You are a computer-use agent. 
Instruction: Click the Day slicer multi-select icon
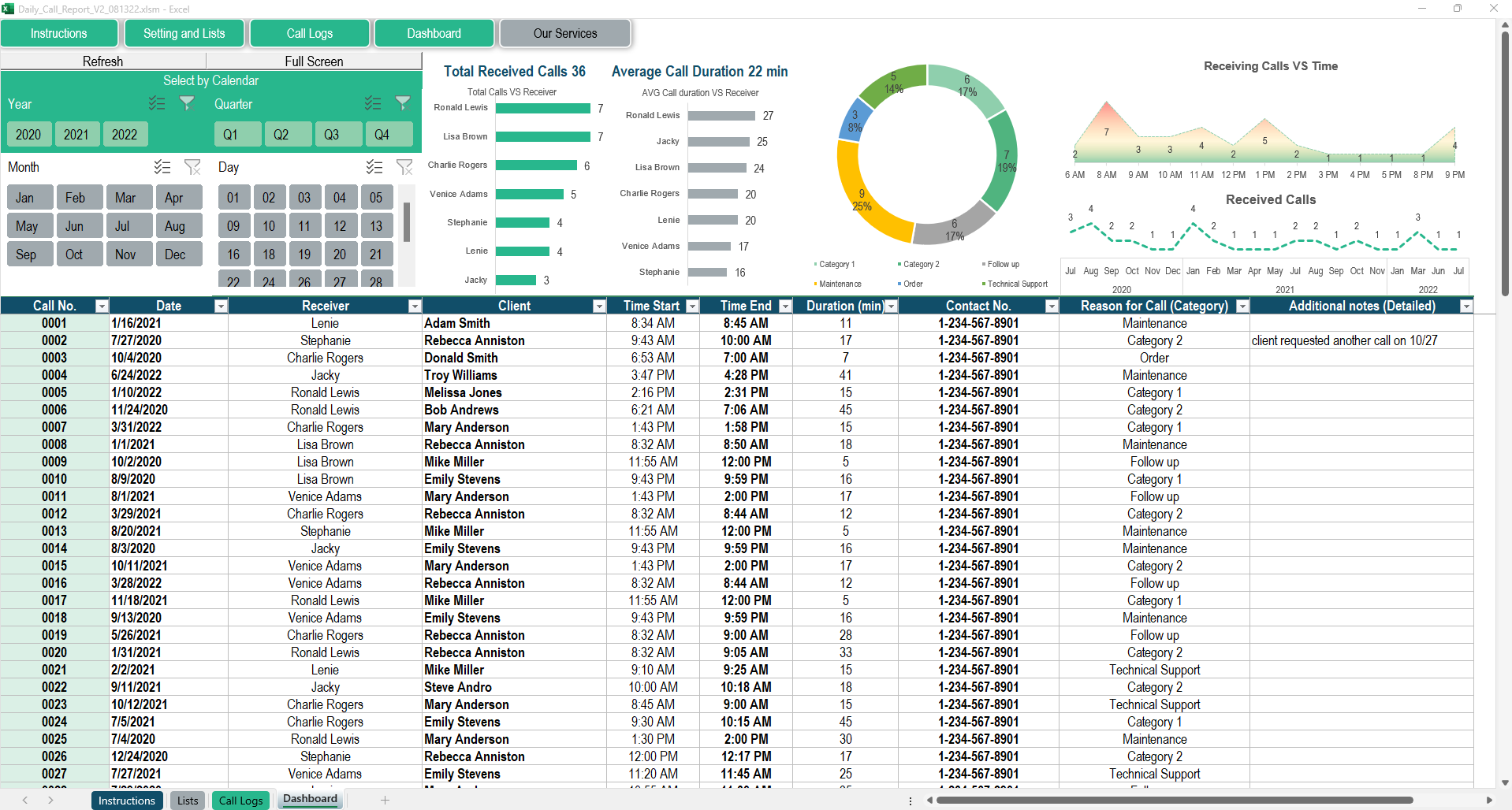[374, 167]
